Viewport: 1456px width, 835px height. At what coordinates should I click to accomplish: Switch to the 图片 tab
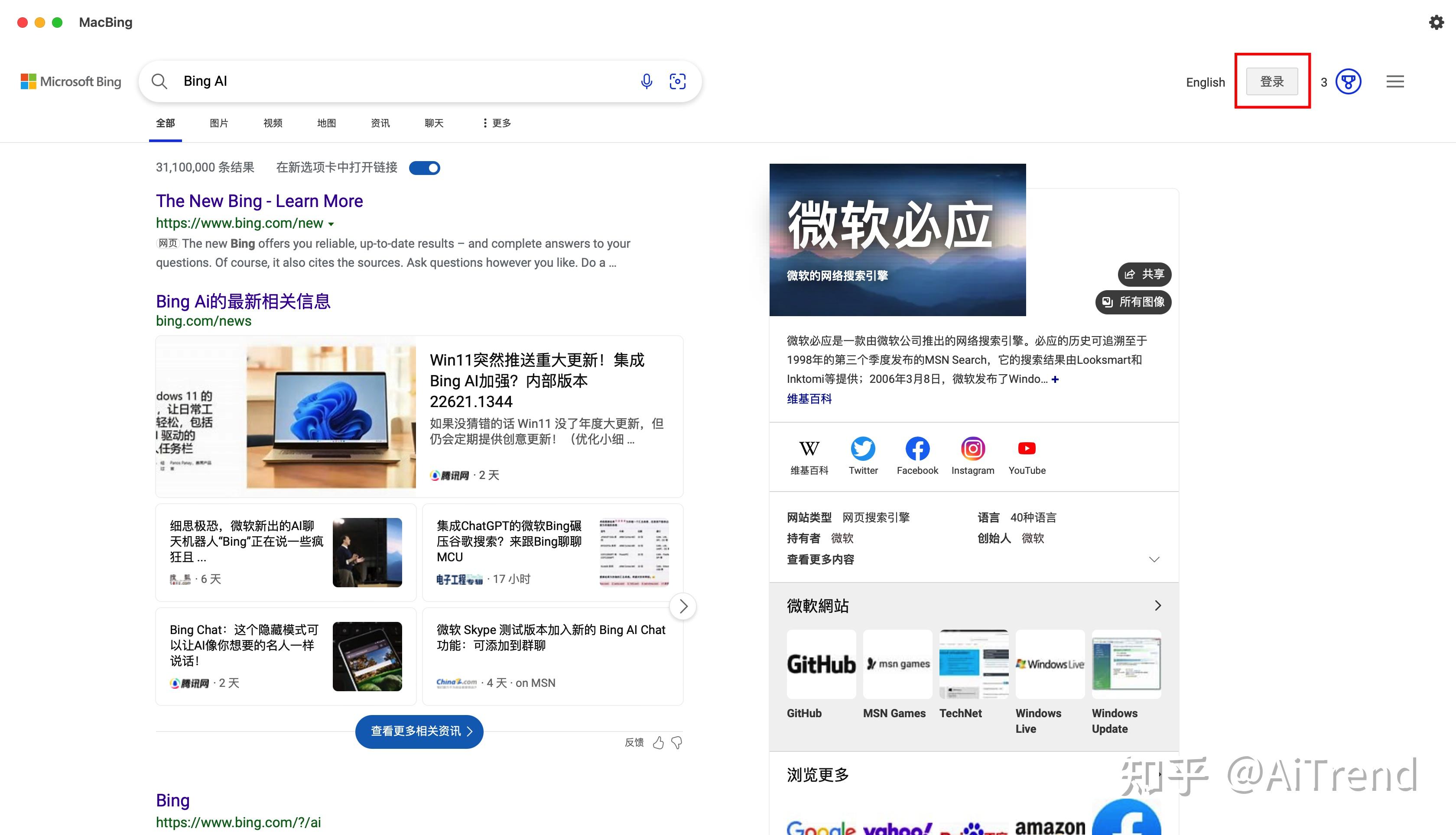tap(219, 123)
